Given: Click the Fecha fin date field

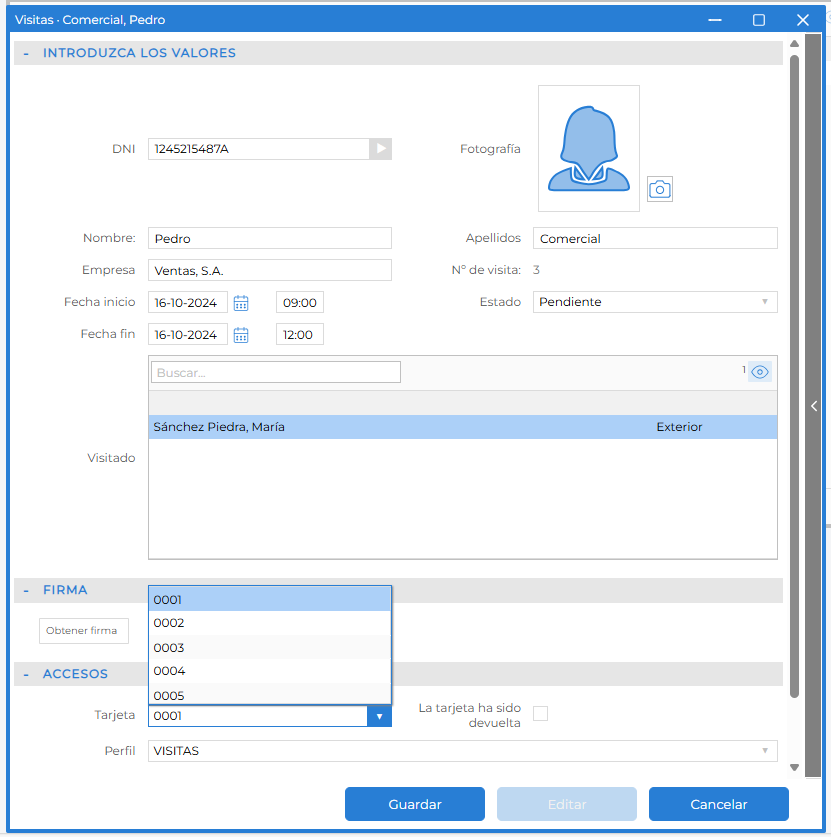Looking at the screenshot, I should pyautogui.click(x=188, y=334).
